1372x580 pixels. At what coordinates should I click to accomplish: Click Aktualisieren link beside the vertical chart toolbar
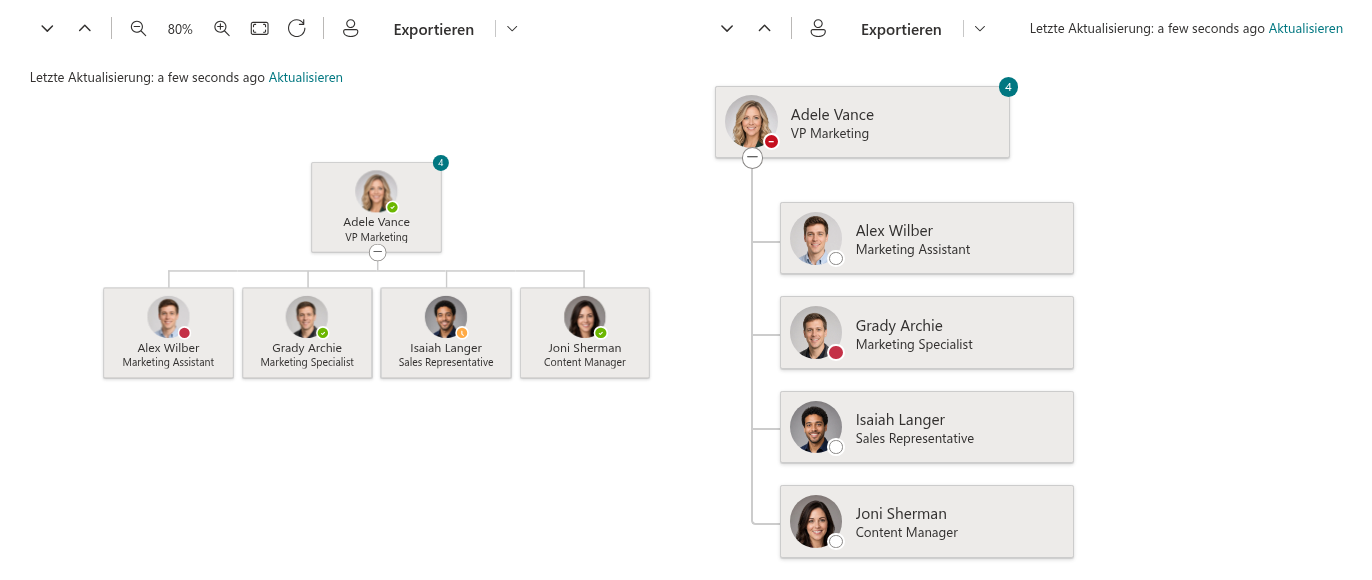click(1306, 29)
